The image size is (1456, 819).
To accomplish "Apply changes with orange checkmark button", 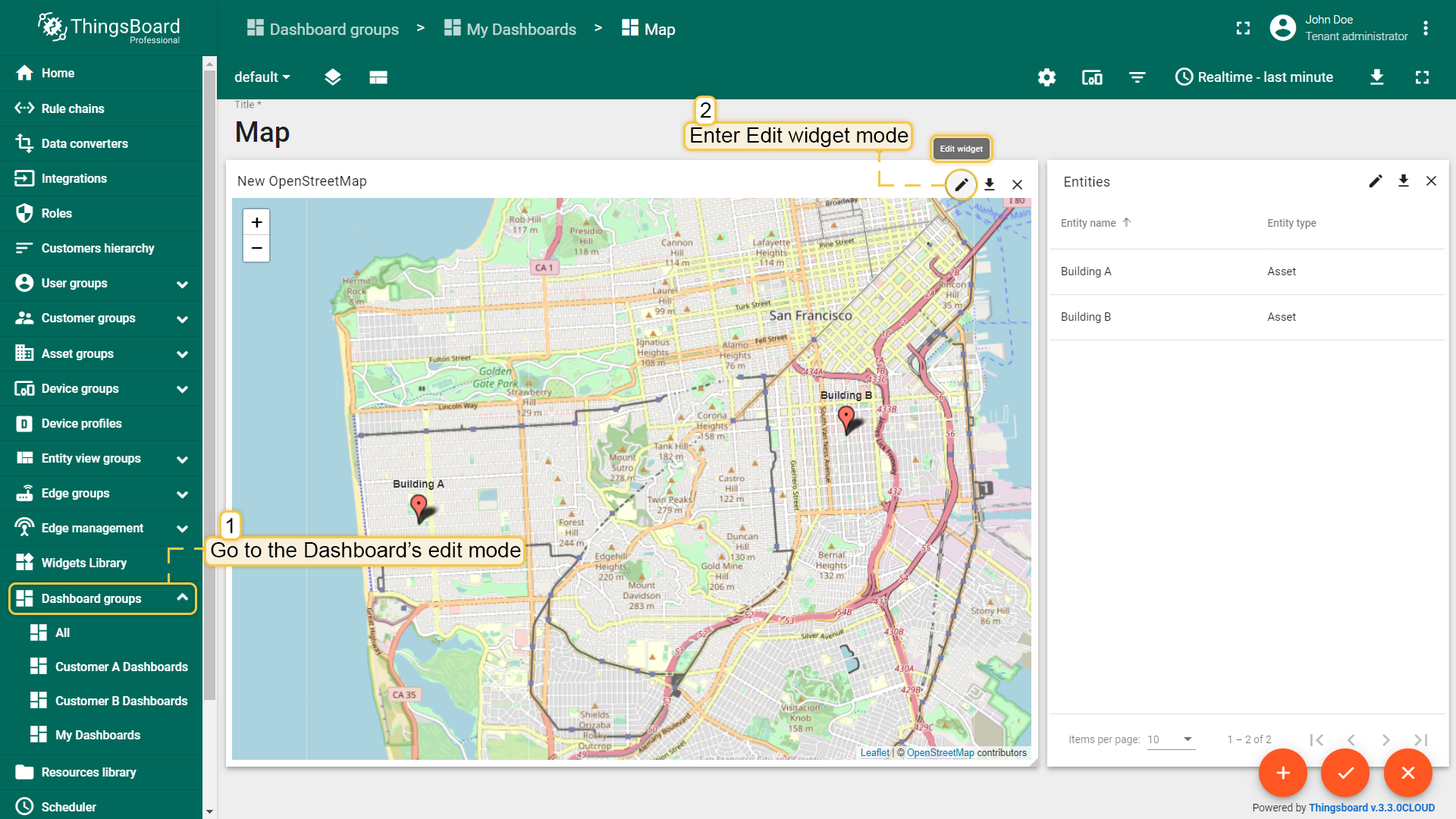I will point(1345,773).
